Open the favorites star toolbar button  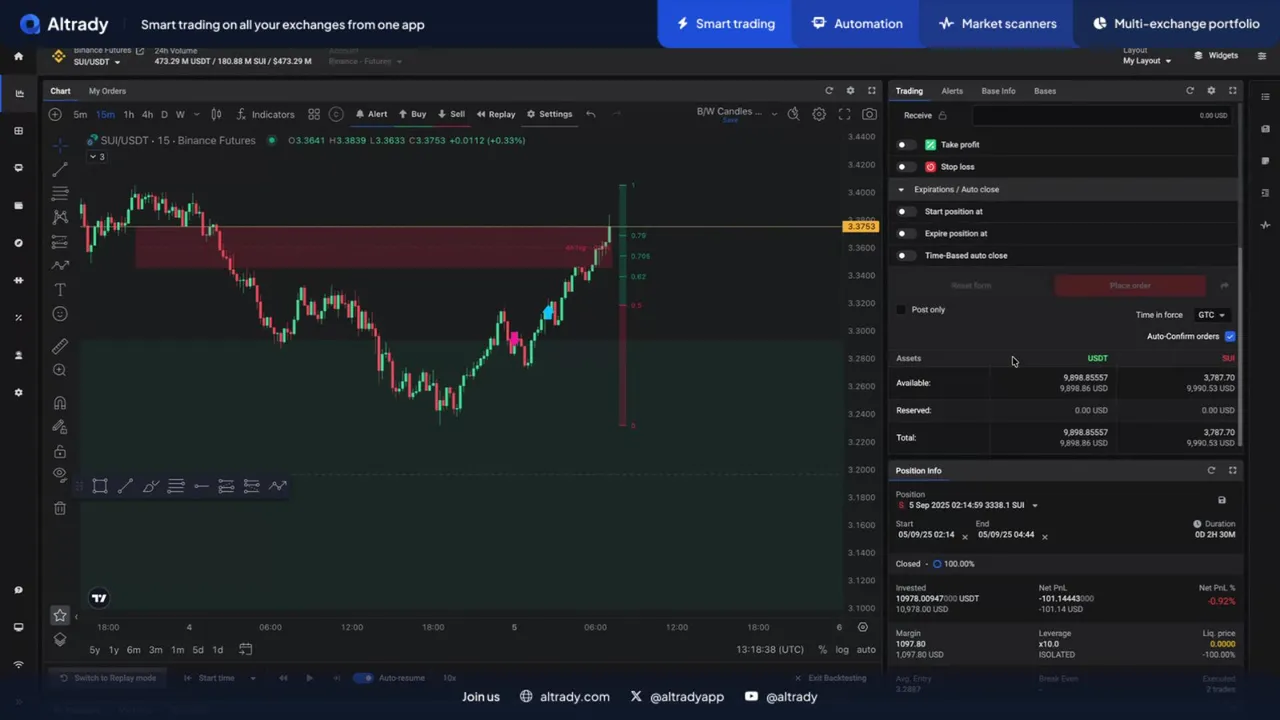coord(60,615)
